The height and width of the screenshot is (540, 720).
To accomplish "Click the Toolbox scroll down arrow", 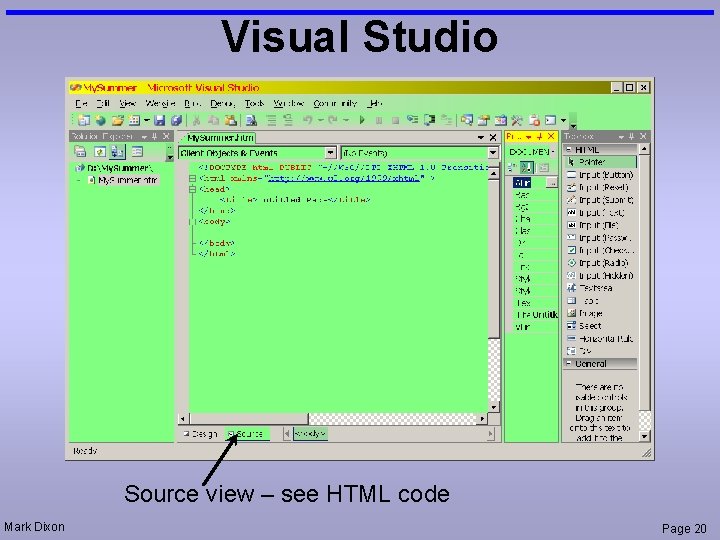I will (644, 437).
